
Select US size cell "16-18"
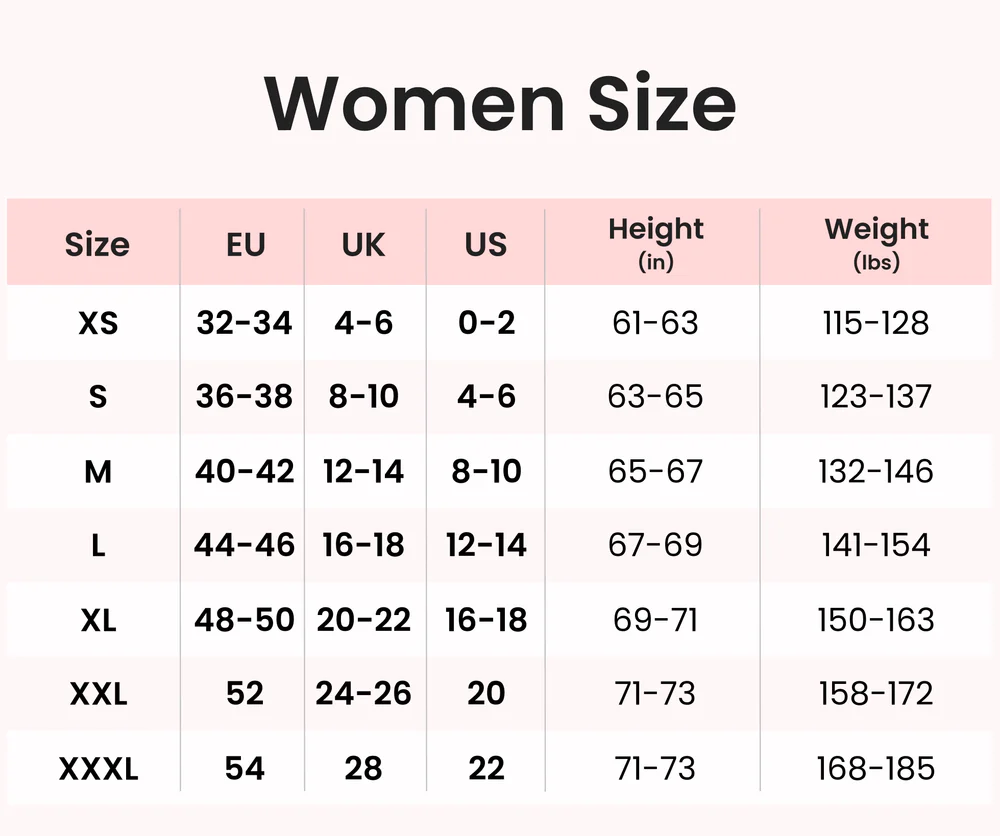click(x=486, y=620)
